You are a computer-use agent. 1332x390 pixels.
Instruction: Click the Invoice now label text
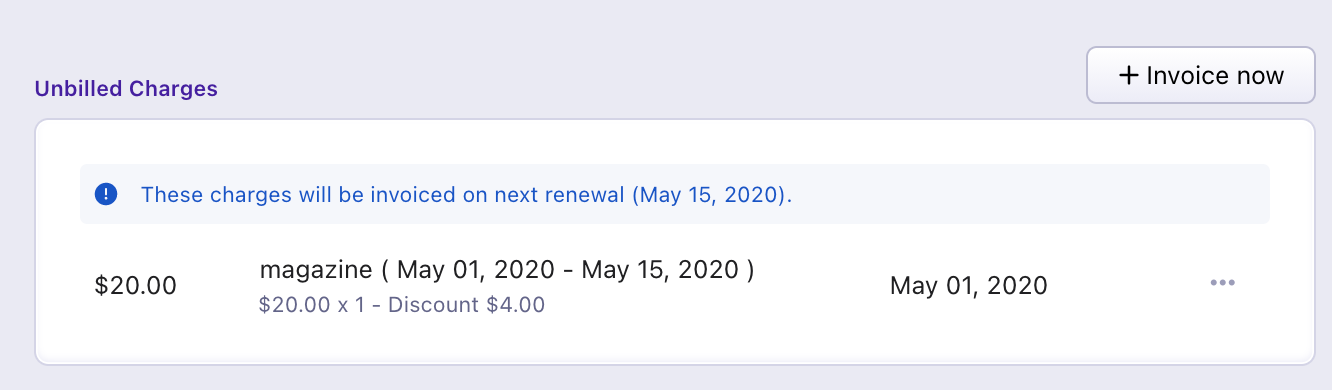[1216, 75]
